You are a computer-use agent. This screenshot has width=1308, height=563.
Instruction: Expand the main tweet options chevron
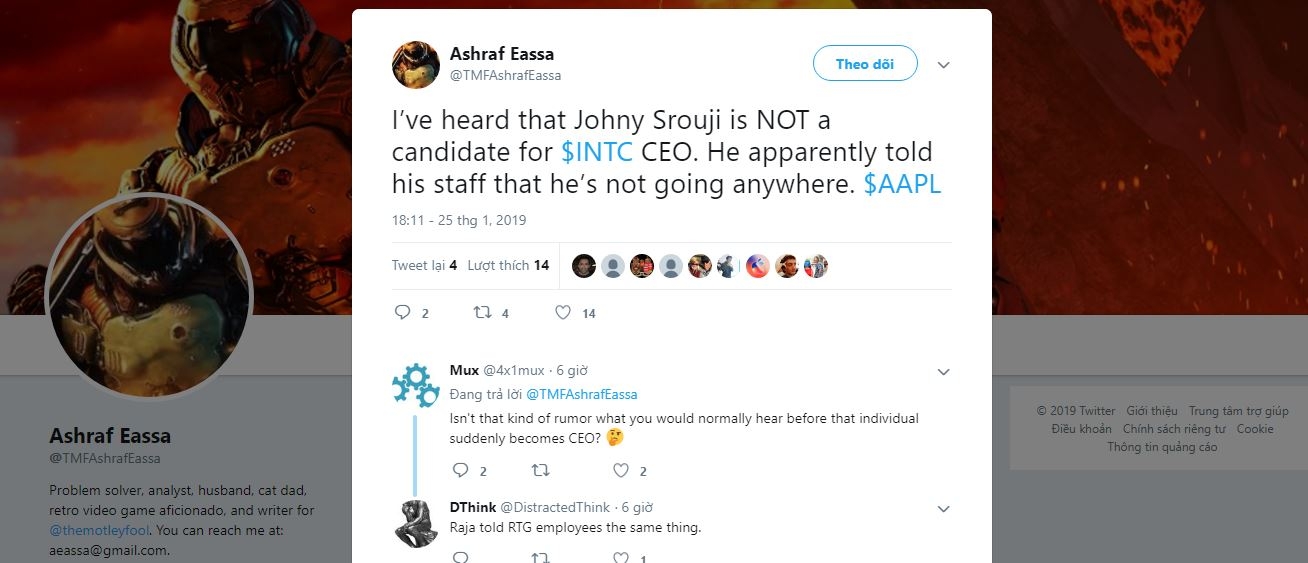[942, 65]
